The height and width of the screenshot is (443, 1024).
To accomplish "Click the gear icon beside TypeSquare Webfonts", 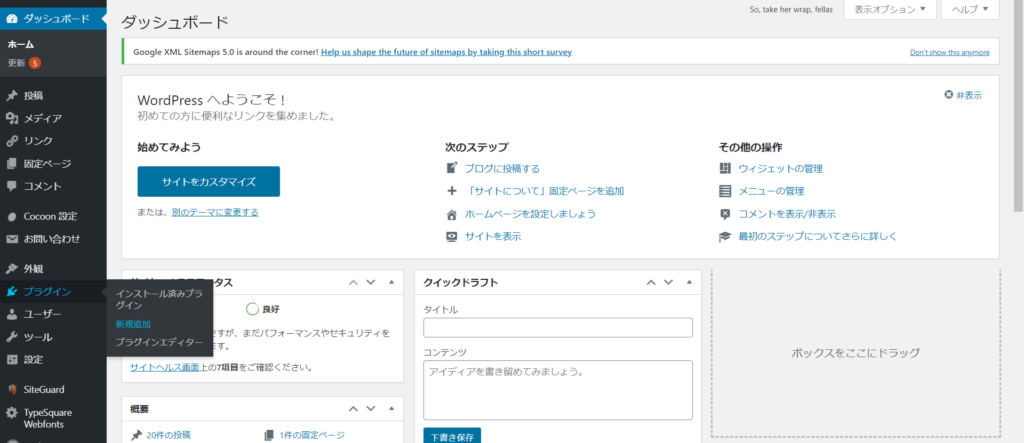I will (x=11, y=413).
